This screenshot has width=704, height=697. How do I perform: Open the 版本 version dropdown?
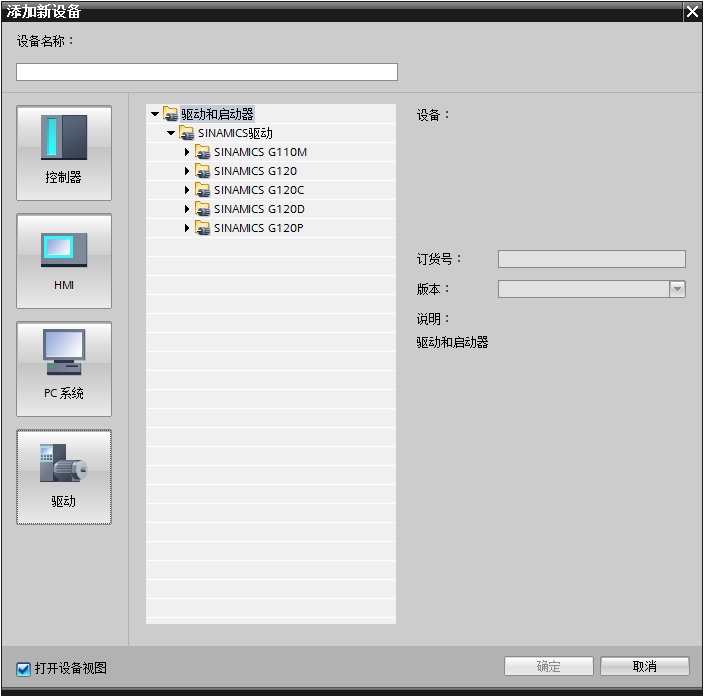point(677,289)
